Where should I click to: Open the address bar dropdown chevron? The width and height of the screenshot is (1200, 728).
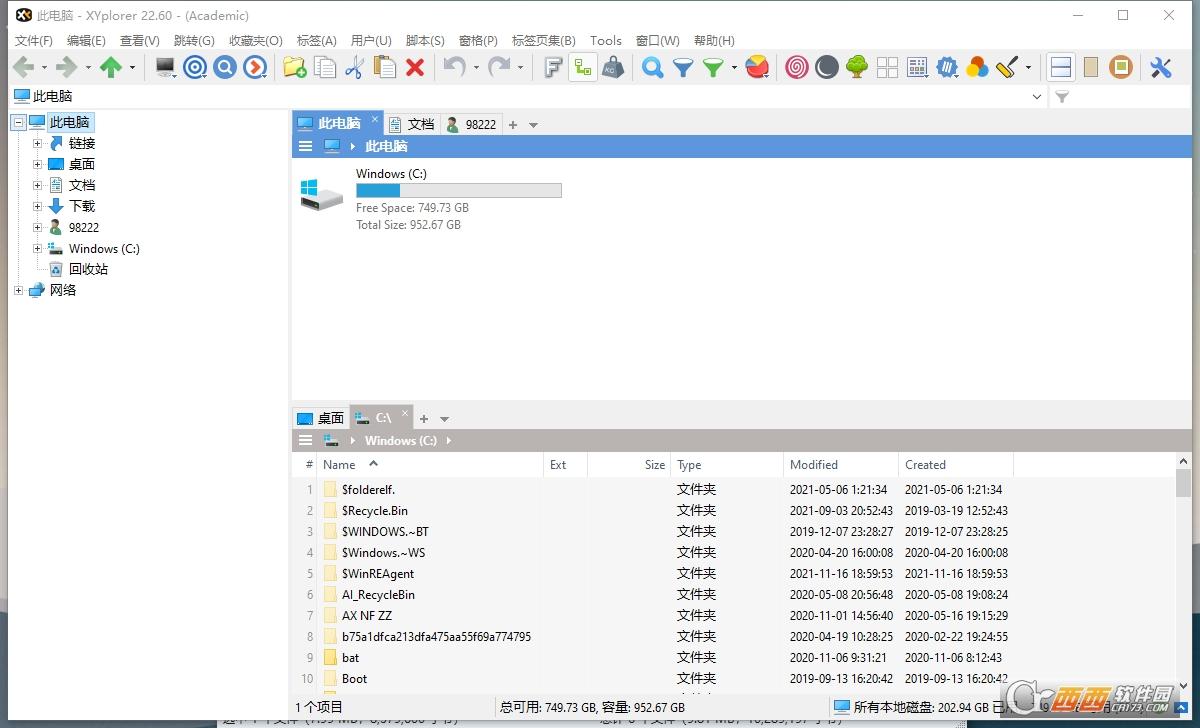point(1036,97)
